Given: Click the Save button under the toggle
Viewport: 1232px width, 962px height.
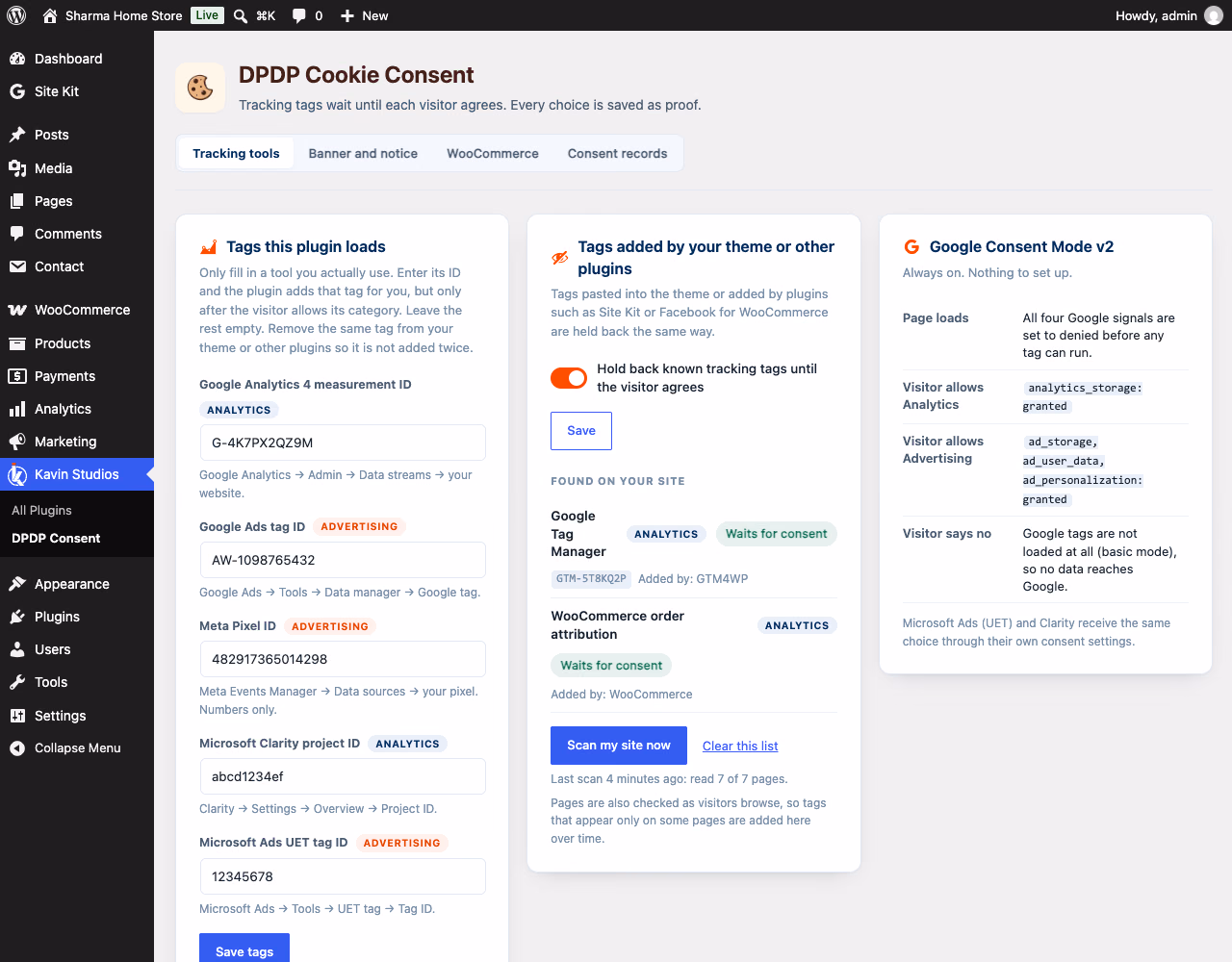Looking at the screenshot, I should click(x=581, y=431).
